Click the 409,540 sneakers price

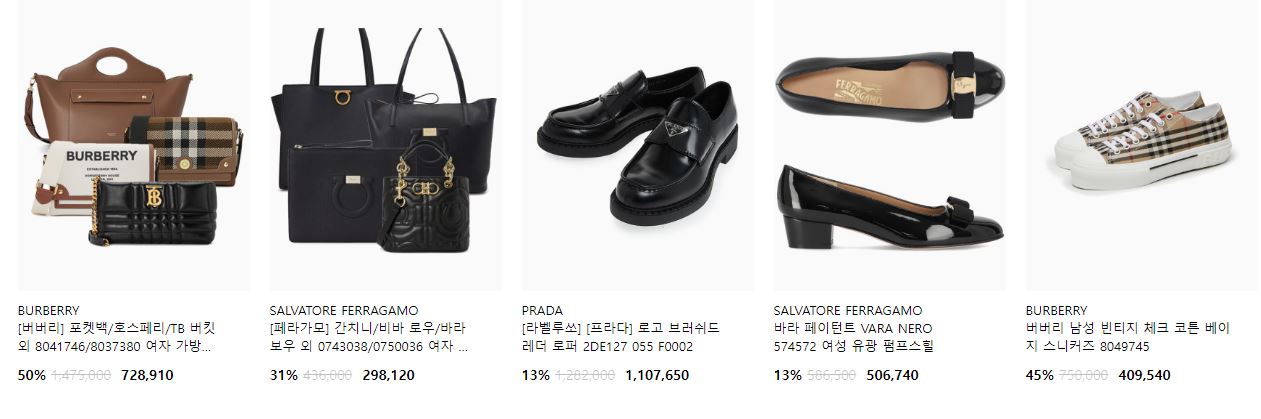point(1144,376)
